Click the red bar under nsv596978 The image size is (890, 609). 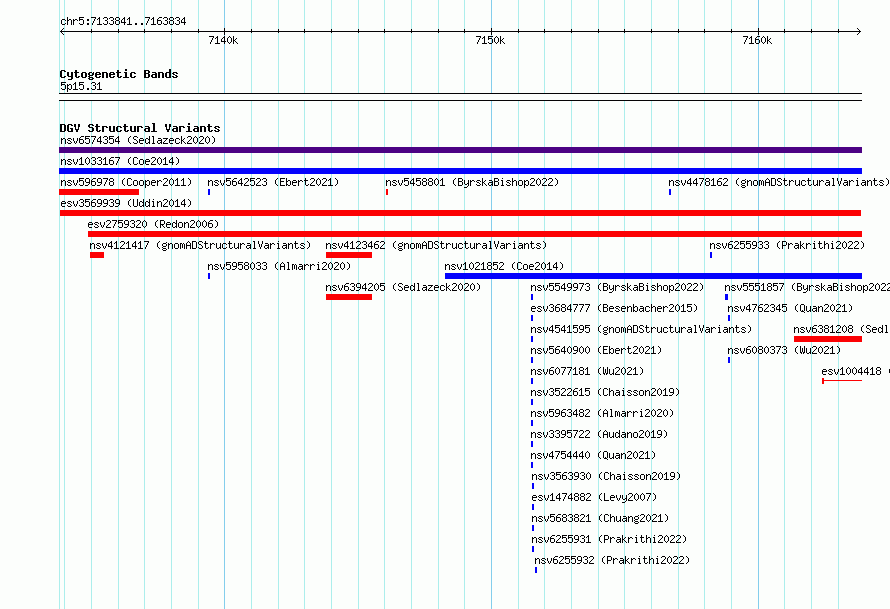pyautogui.click(x=99, y=192)
